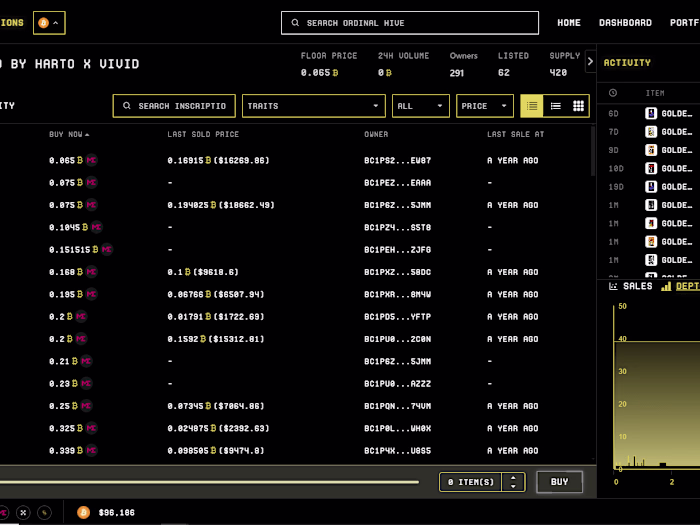
Task: Click the items count stepper arrows
Action: pyautogui.click(x=513, y=482)
